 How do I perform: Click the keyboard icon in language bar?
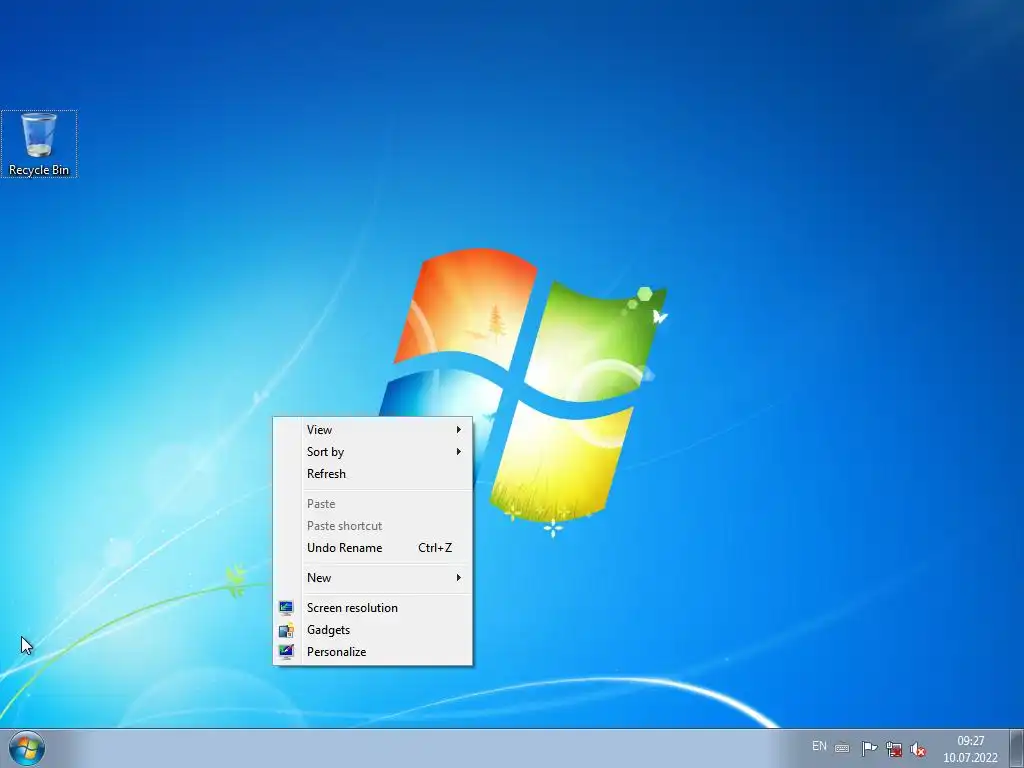pos(842,748)
